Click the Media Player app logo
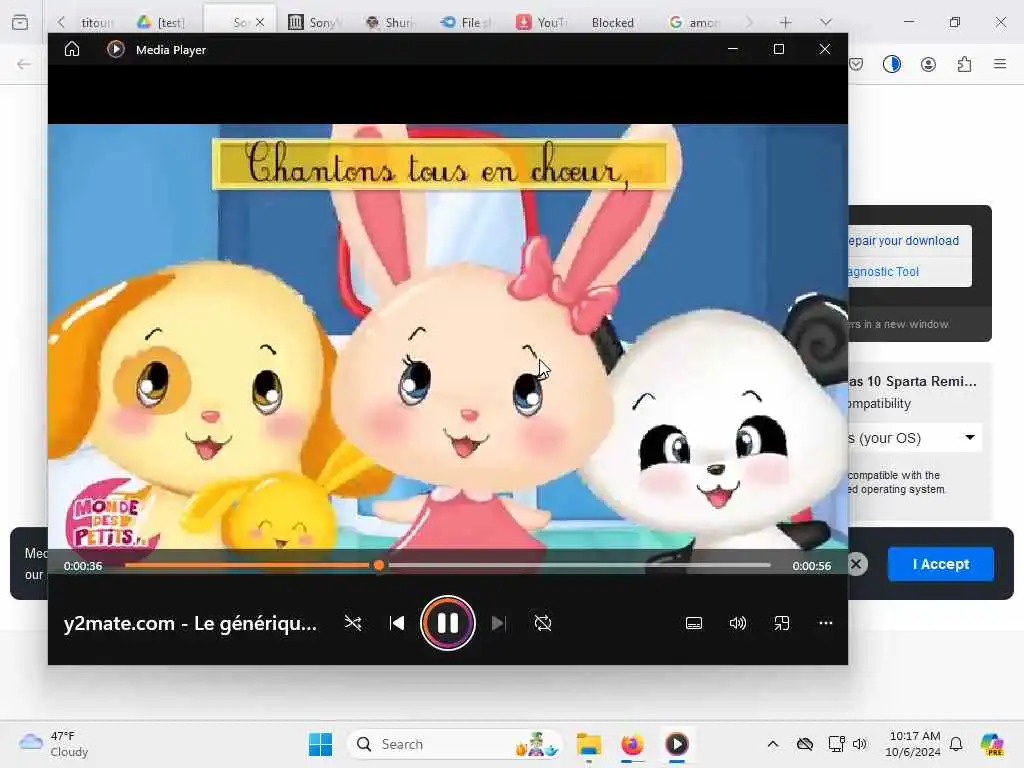1024x768 pixels. point(116,50)
